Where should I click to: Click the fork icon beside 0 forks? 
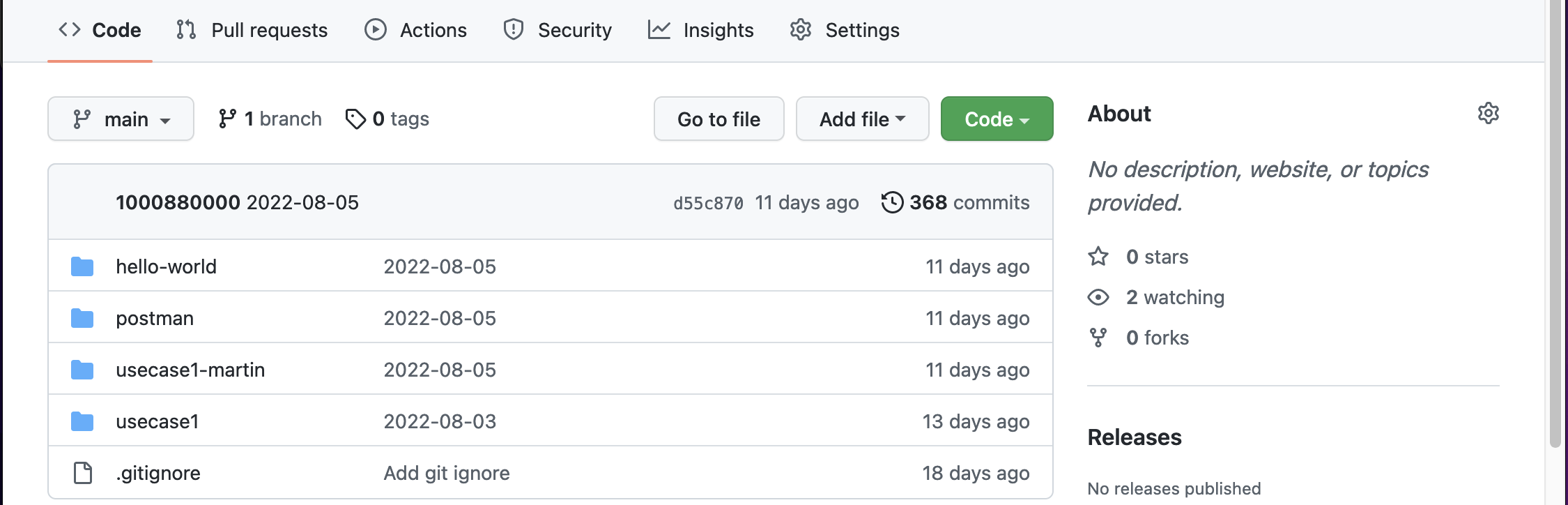(1098, 338)
